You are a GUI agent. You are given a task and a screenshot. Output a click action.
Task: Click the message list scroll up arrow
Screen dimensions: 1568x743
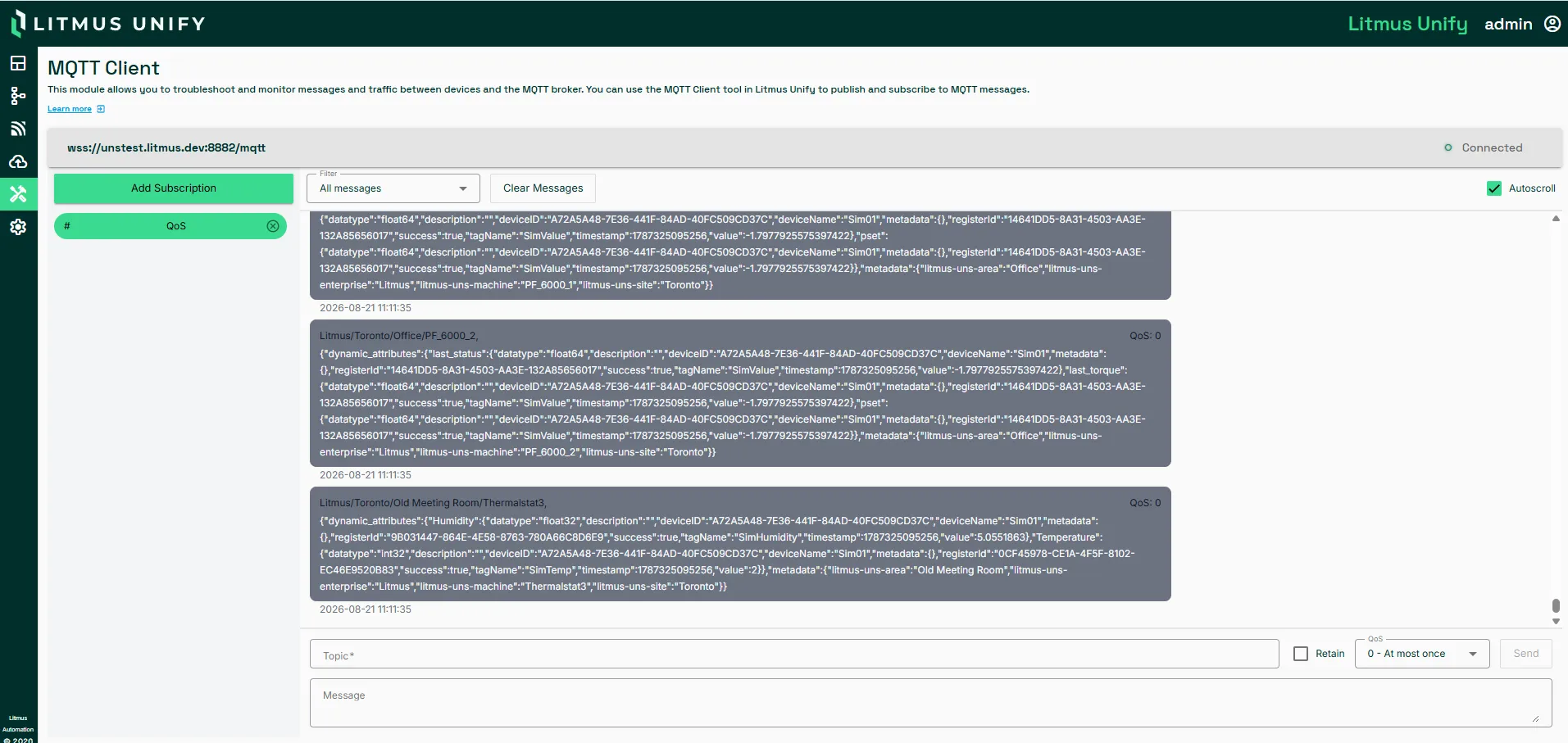point(1556,219)
